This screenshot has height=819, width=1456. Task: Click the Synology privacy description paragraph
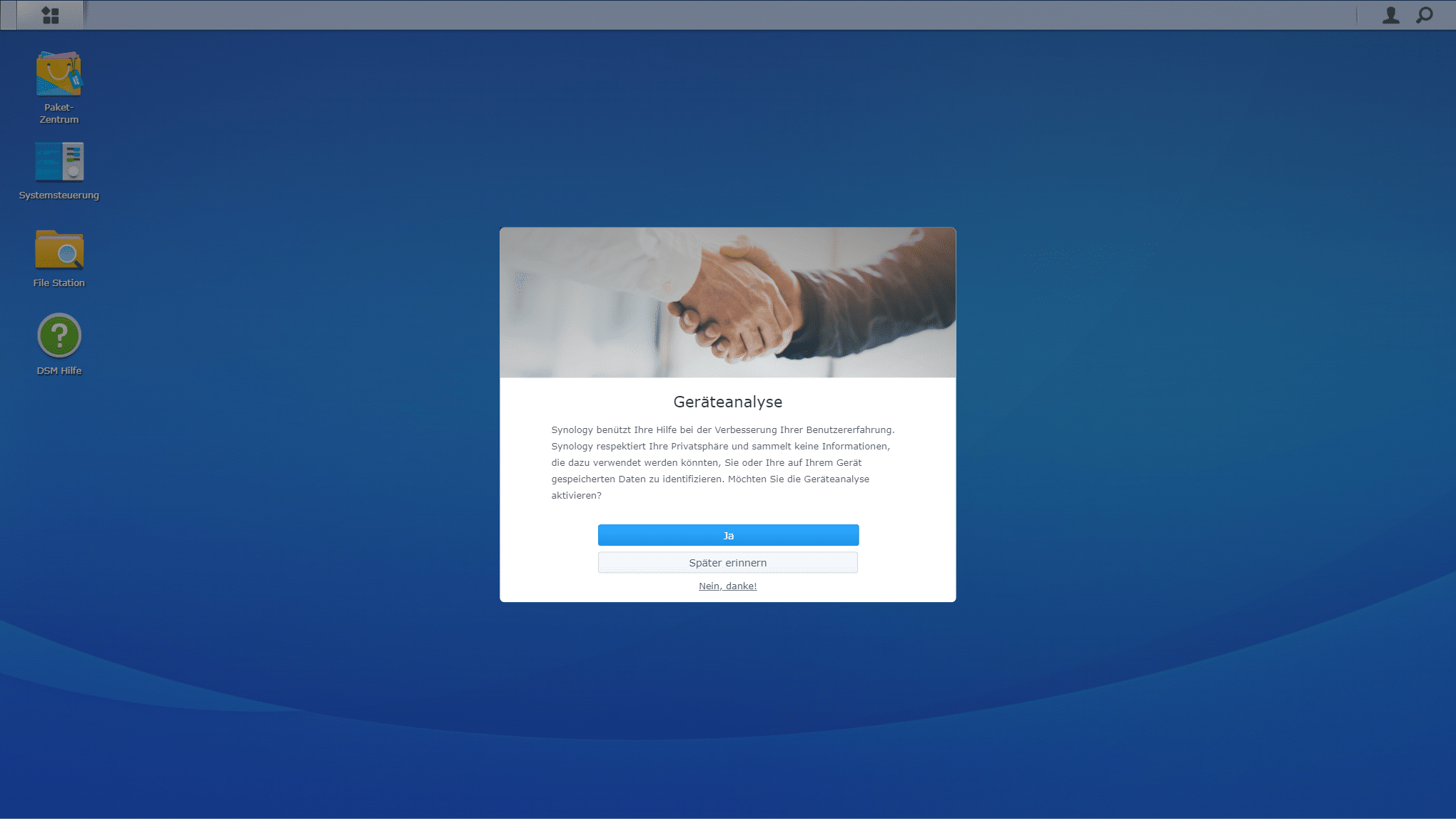point(722,462)
